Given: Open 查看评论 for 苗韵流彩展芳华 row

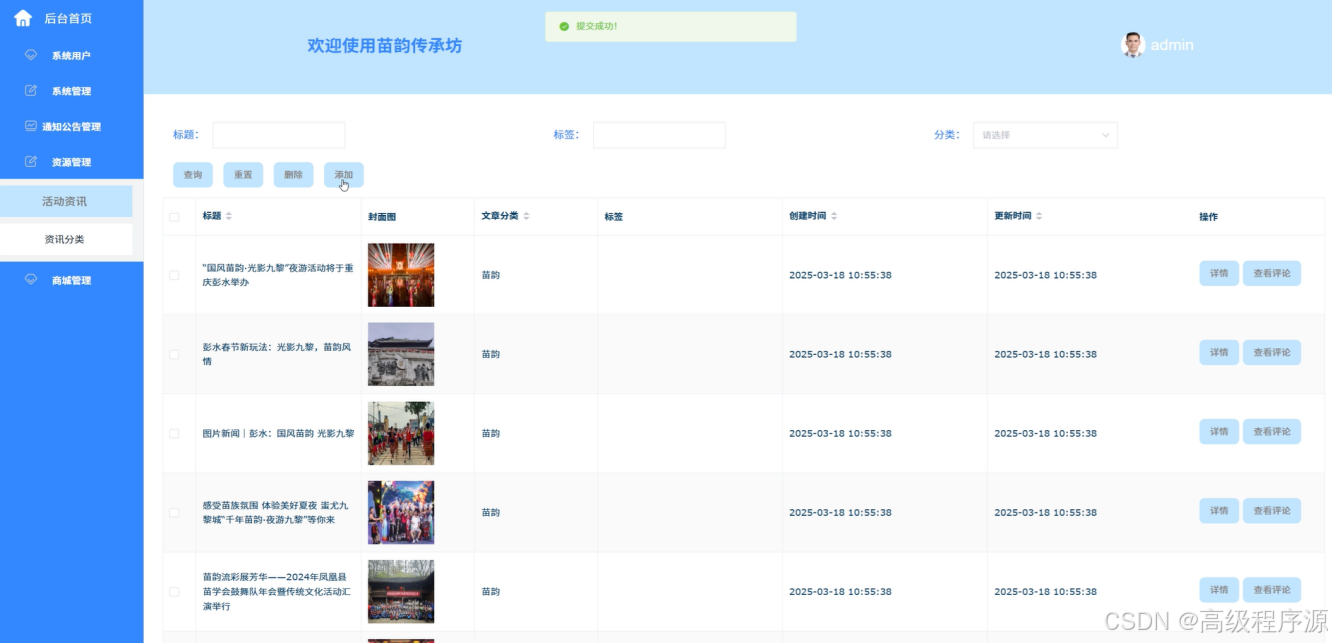Looking at the screenshot, I should [x=1272, y=590].
